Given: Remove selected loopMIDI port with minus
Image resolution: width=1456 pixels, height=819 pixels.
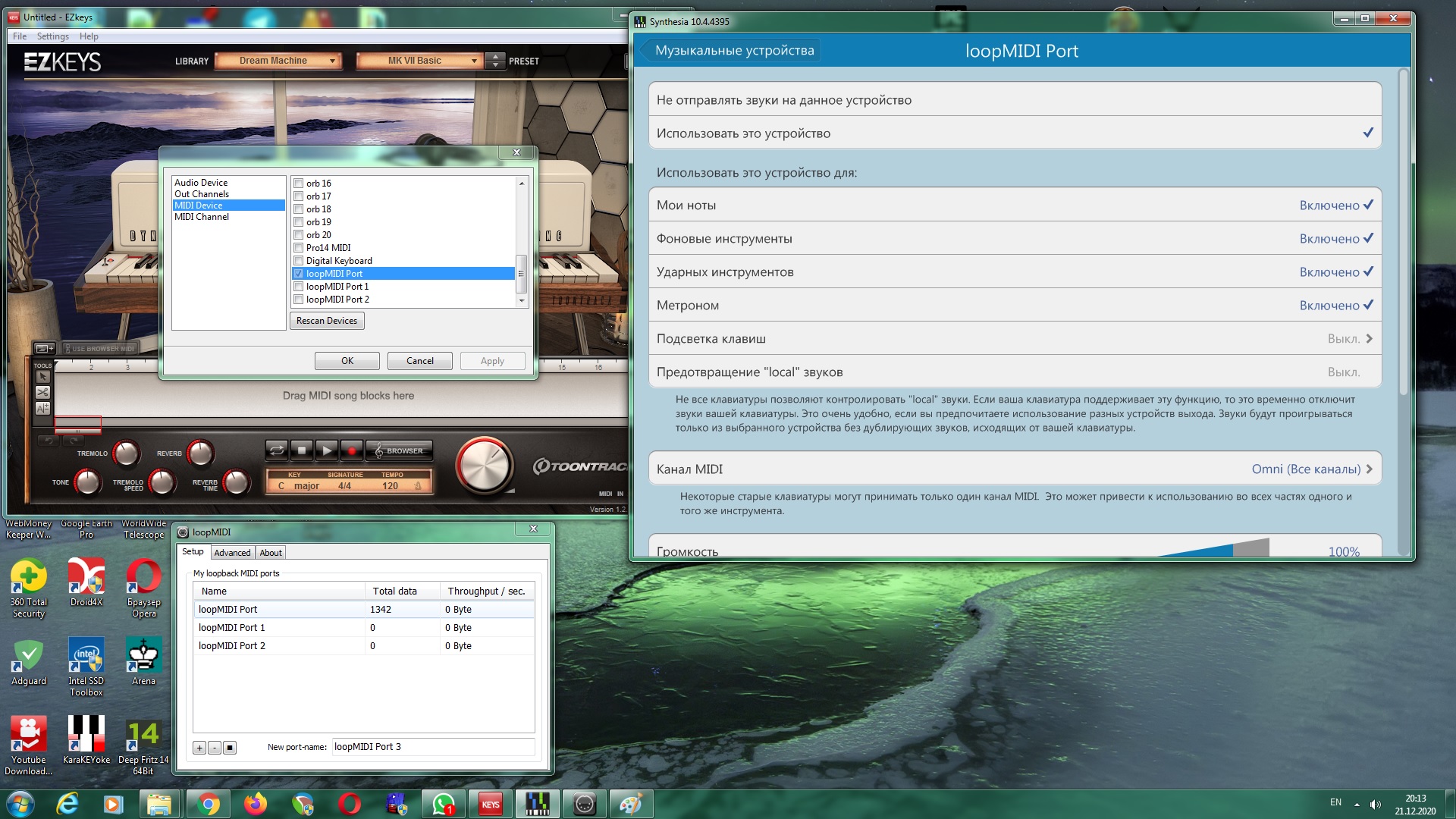Looking at the screenshot, I should [215, 748].
